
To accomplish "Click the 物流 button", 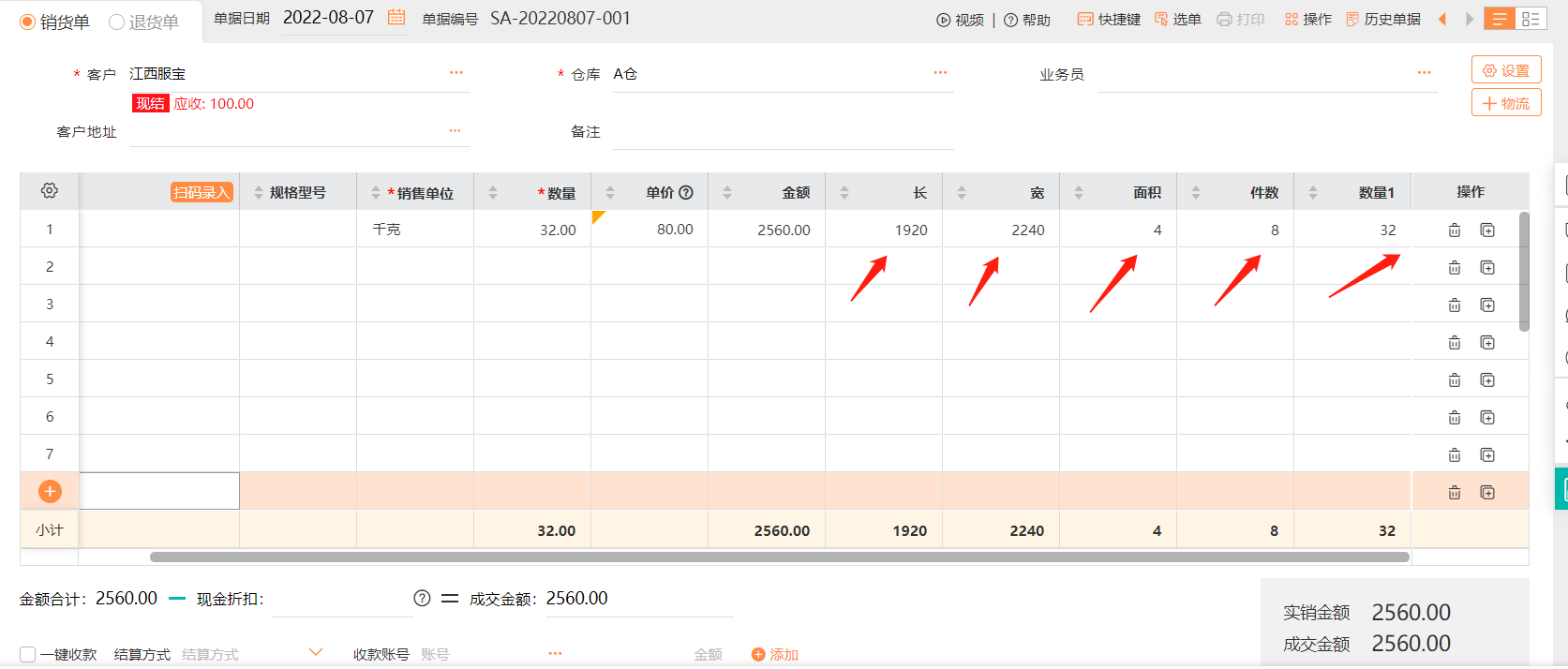I will [1506, 103].
